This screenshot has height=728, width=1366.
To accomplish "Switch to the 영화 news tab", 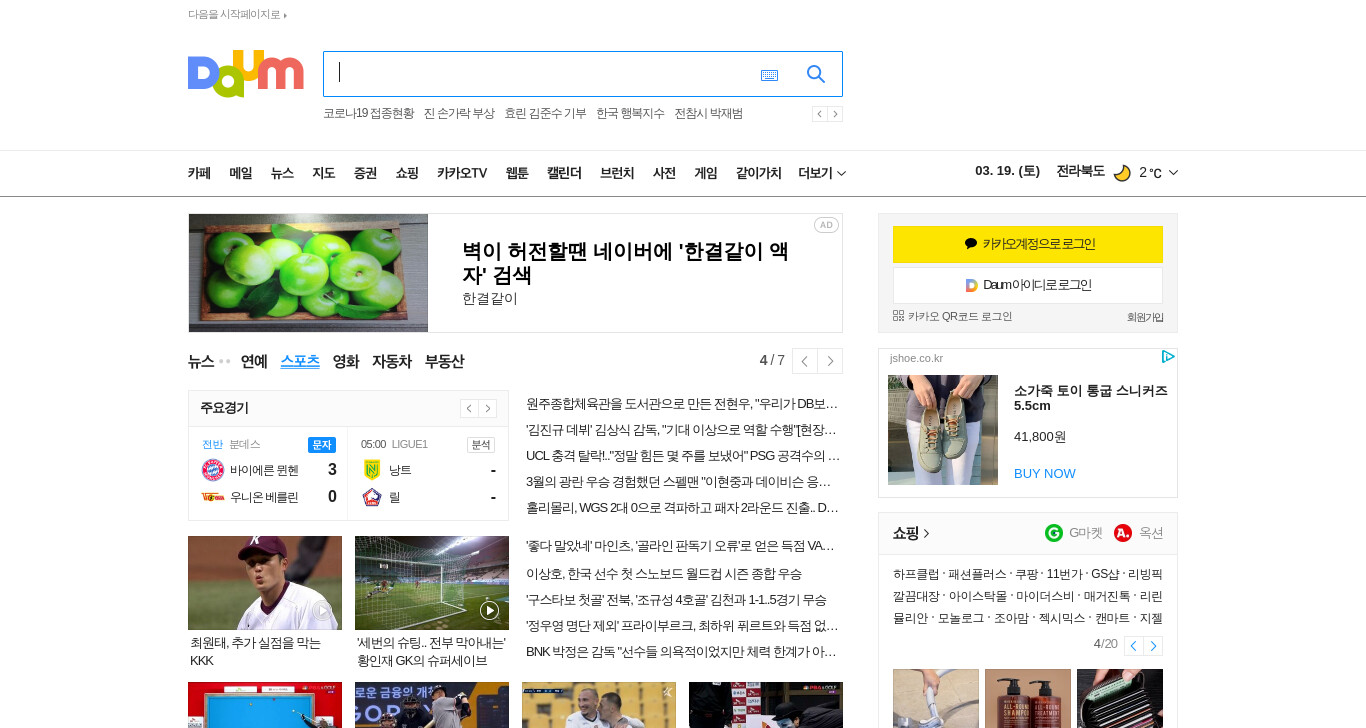I will pos(346,362).
